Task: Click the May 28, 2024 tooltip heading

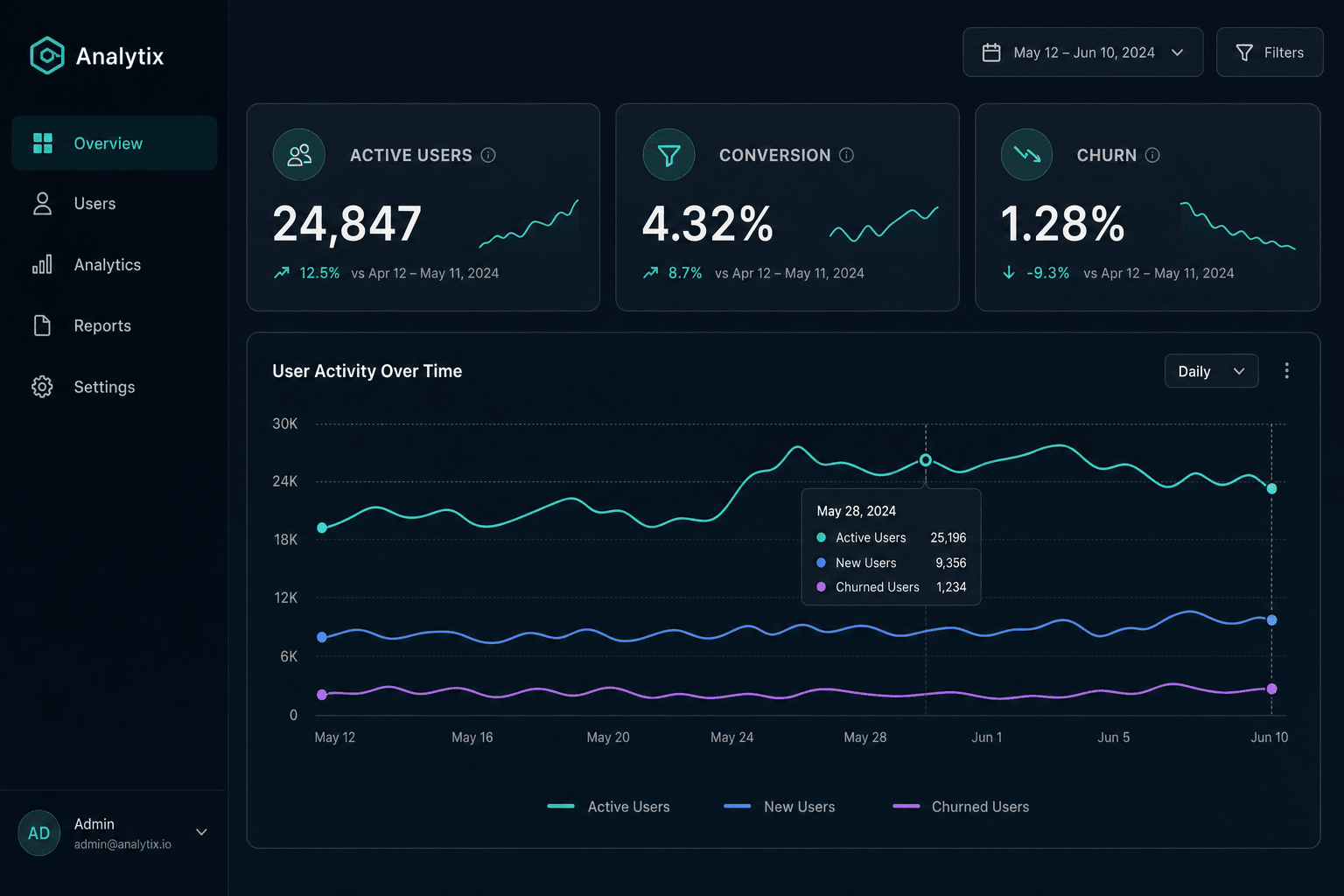Action: pos(857,511)
